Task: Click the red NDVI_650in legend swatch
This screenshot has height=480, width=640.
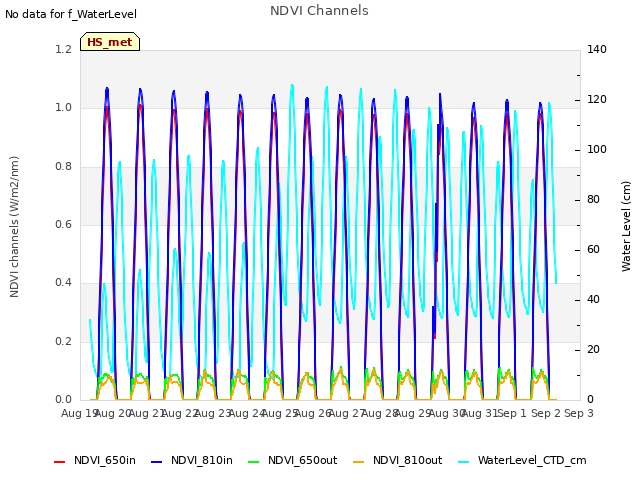Action: point(60,462)
